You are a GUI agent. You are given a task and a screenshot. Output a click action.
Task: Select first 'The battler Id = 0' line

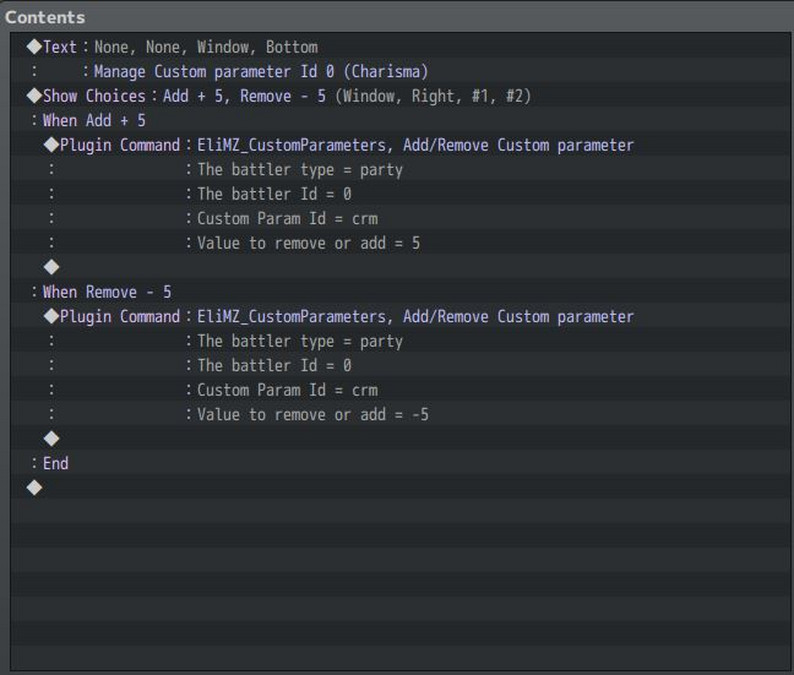274,194
